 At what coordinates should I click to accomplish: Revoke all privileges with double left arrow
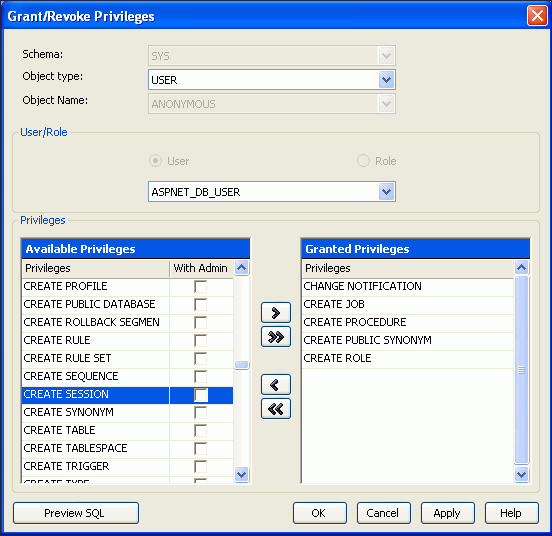(x=276, y=409)
